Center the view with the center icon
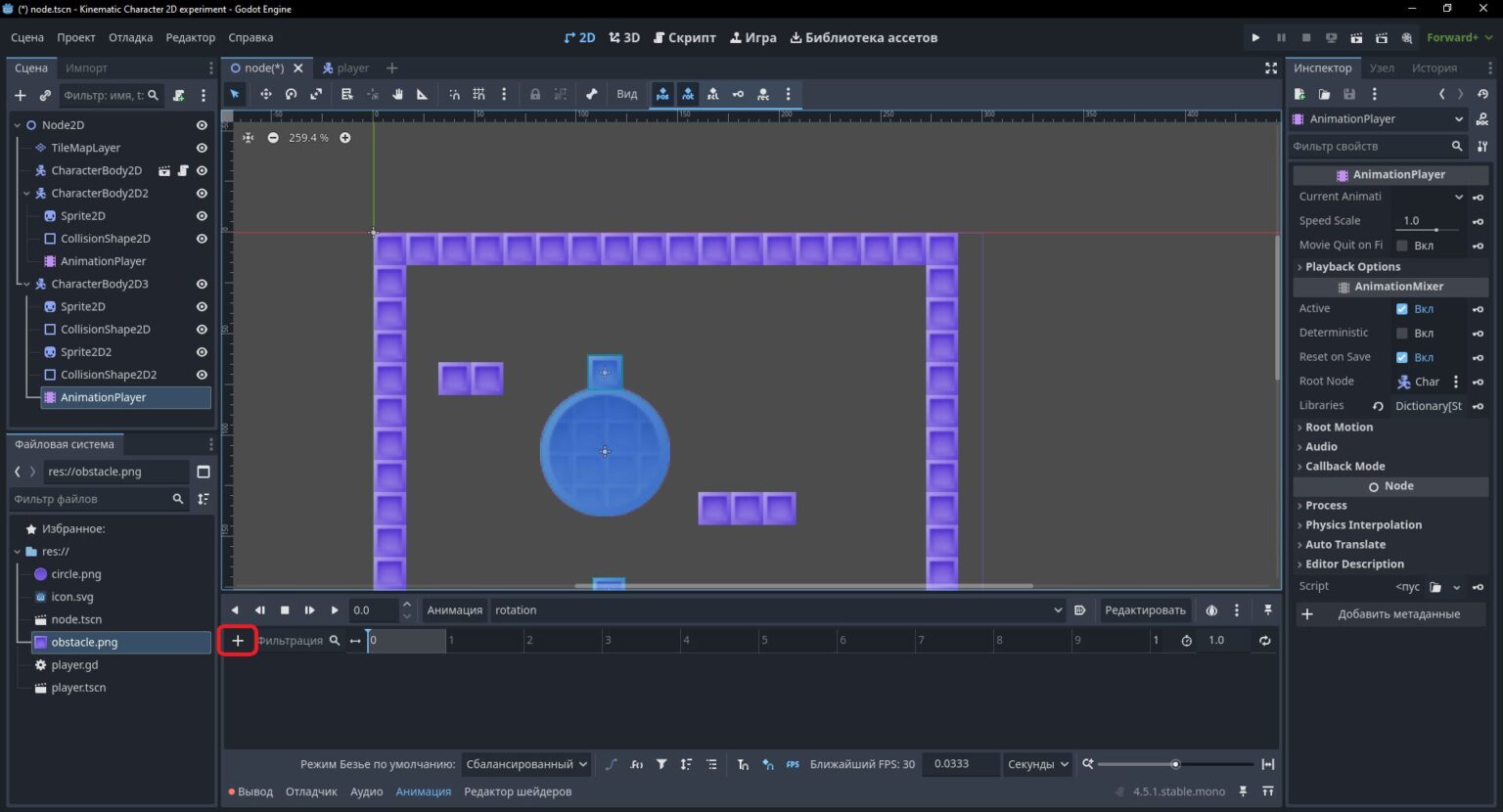This screenshot has height=812, width=1503. point(249,138)
